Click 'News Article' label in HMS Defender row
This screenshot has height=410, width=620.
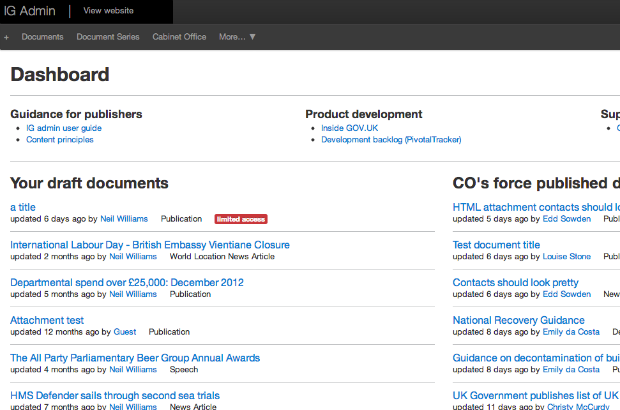coord(193,406)
